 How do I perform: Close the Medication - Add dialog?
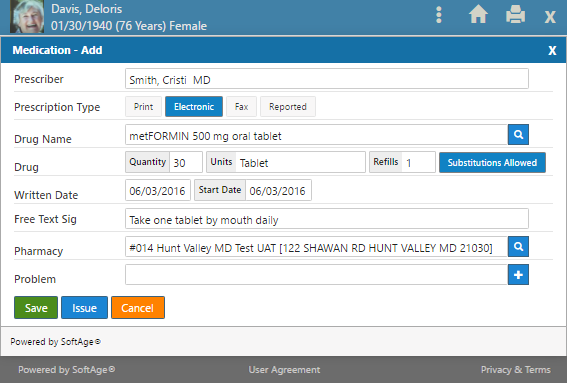point(552,50)
